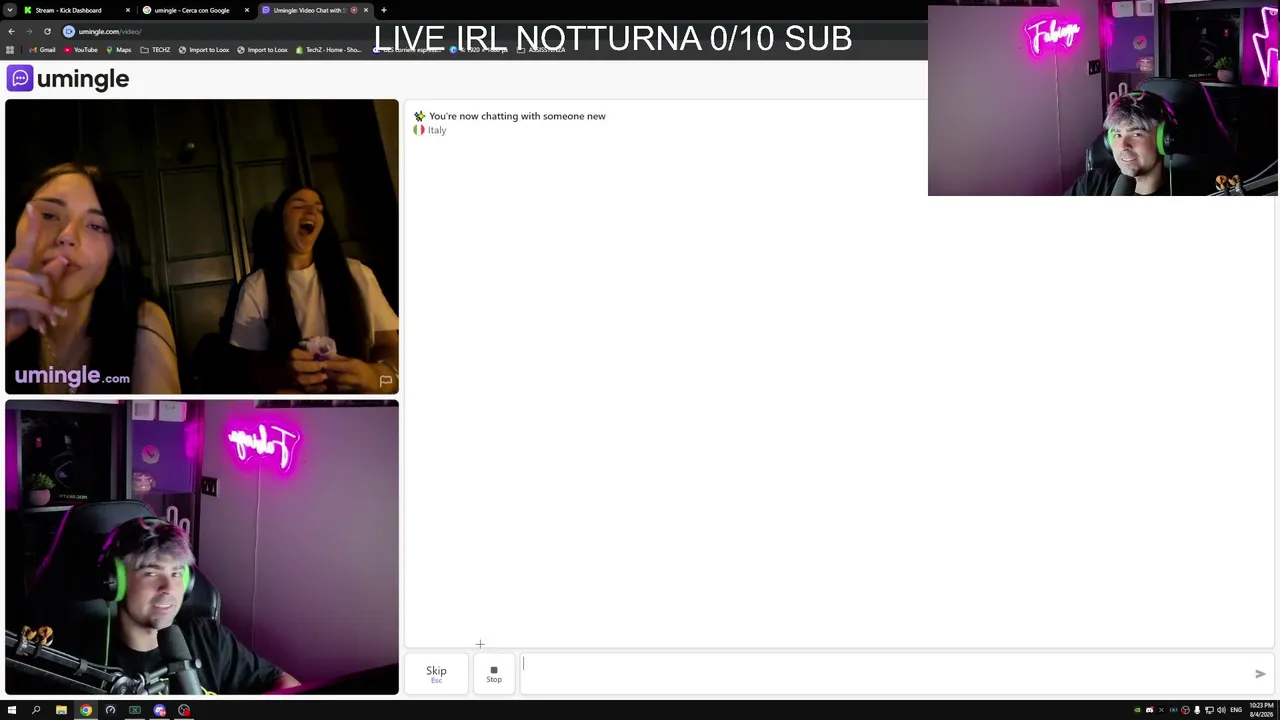
Task: Open the Discord system tray icon
Action: click(x=1149, y=710)
